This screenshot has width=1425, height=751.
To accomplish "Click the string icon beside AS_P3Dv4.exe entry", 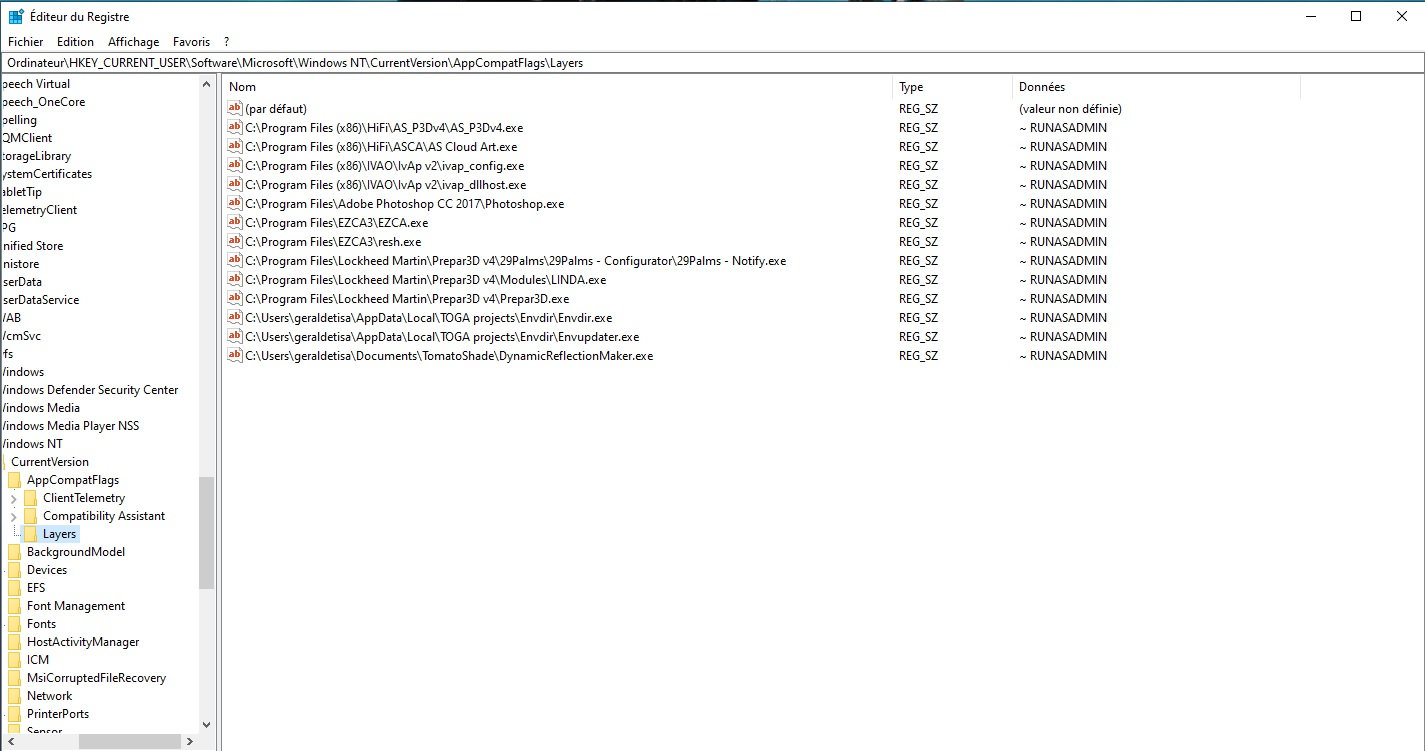I will (x=235, y=127).
